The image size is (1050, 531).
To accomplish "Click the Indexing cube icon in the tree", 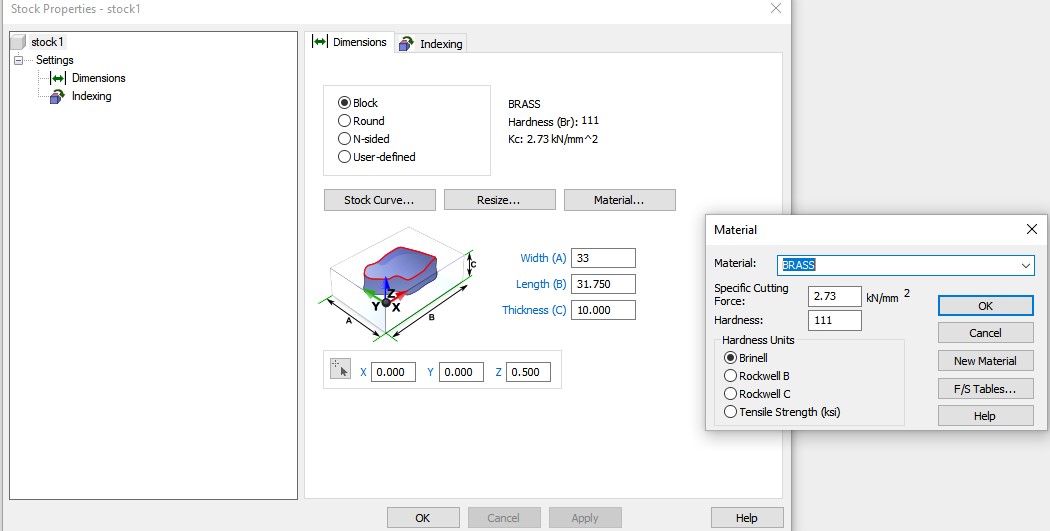I will [58, 96].
